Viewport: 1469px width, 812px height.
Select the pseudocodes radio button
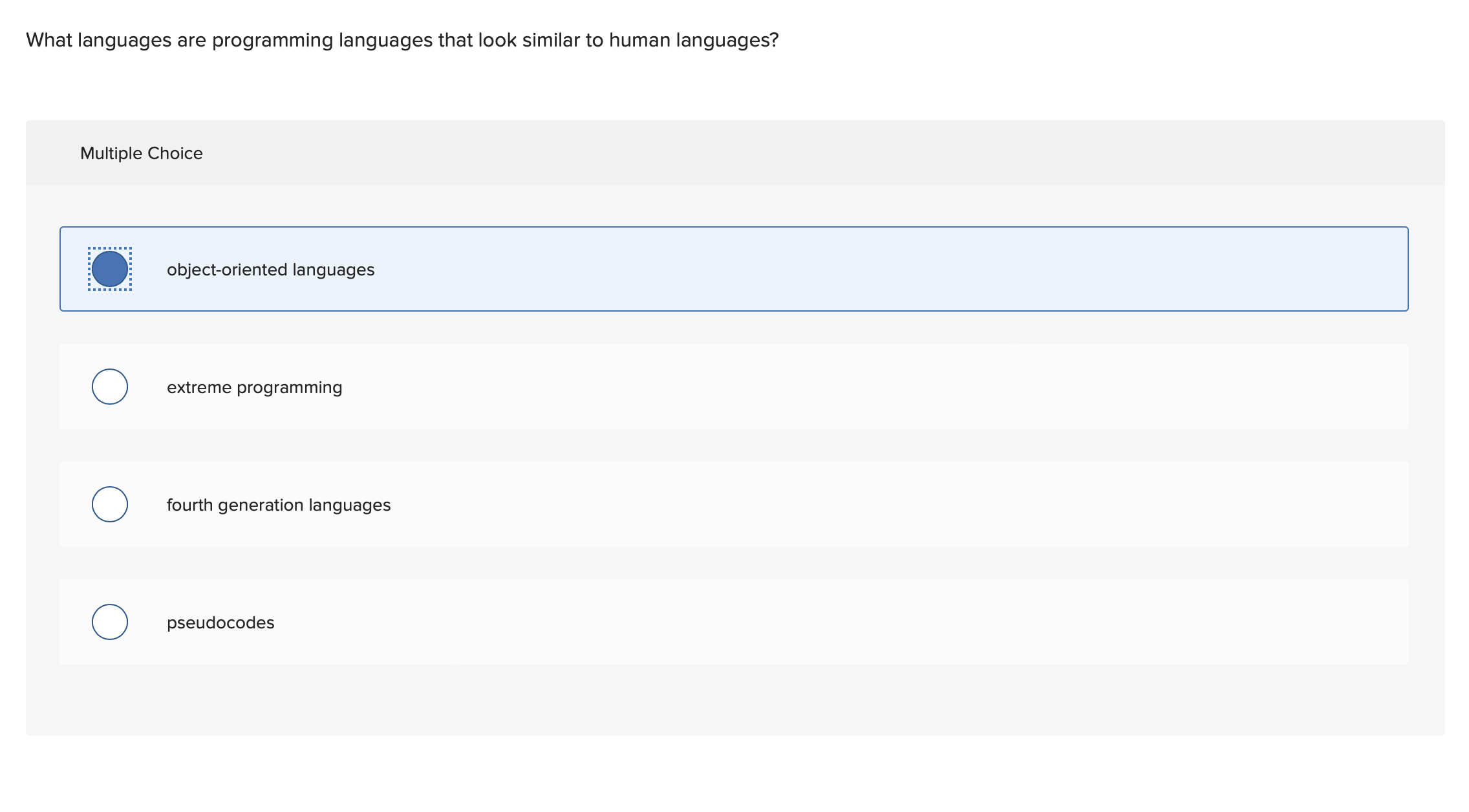pyautogui.click(x=109, y=622)
